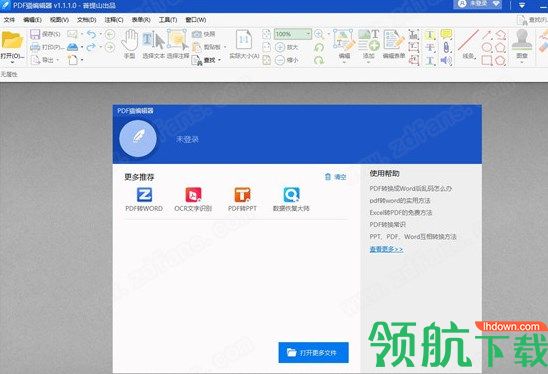Screen dimensions: 548x374
Task: Expand the redo history dropdown arrow
Action: (x=100, y=47)
